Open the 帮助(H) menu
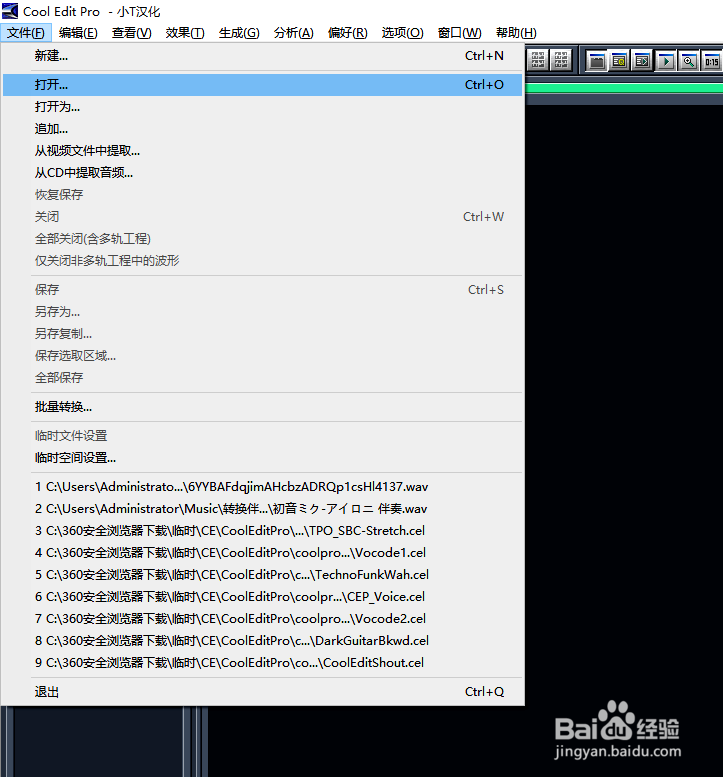The height and width of the screenshot is (777, 723). click(x=516, y=33)
